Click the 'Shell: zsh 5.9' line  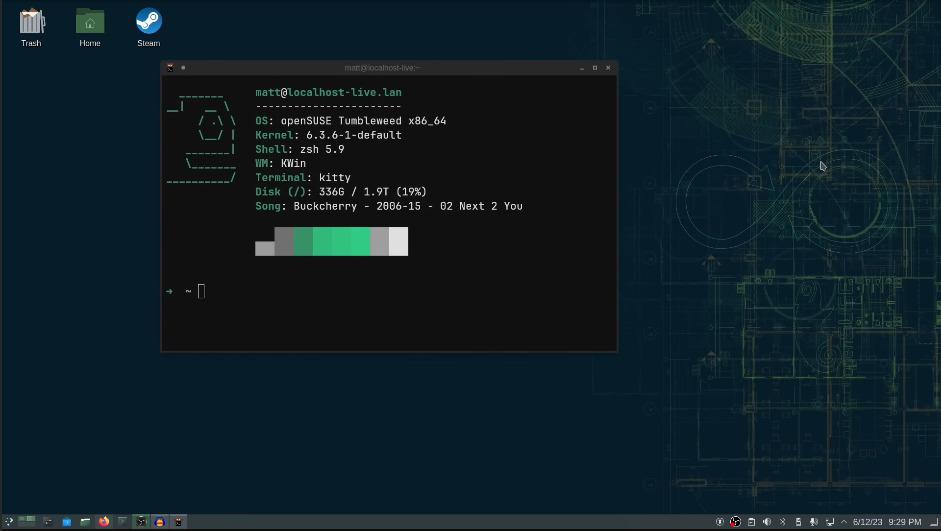[299, 149]
